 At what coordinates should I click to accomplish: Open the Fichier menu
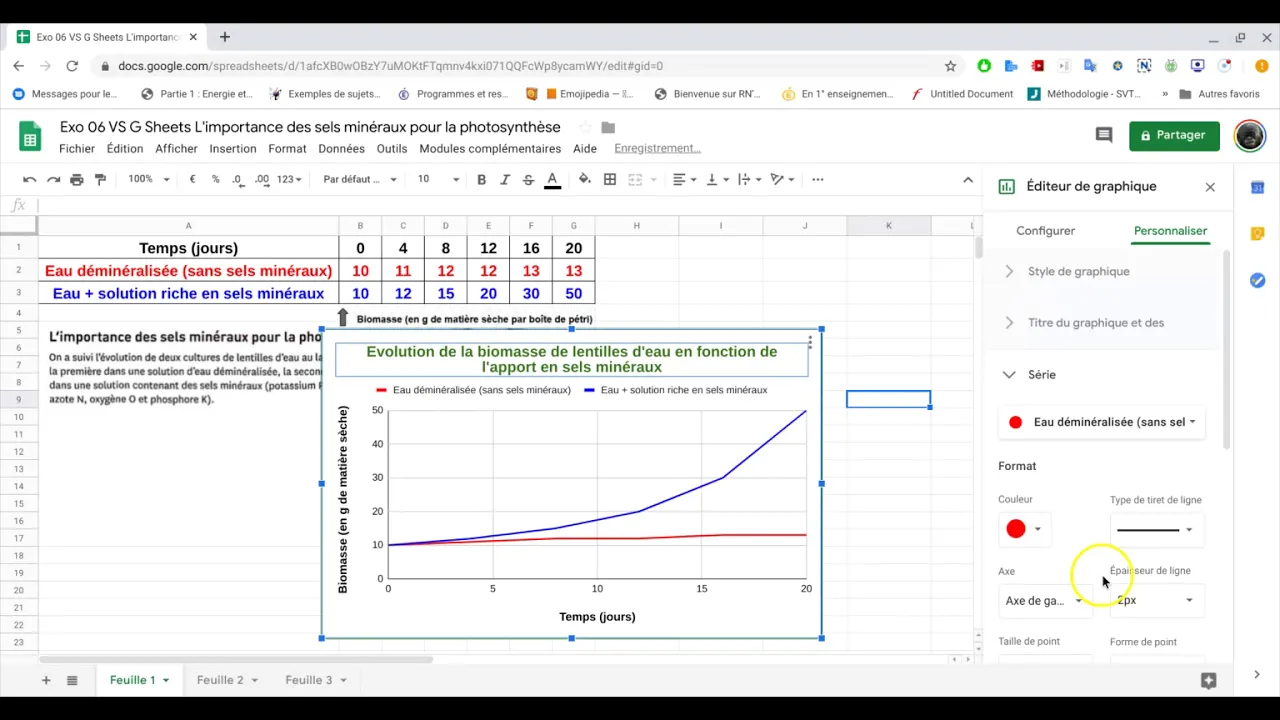(x=77, y=149)
